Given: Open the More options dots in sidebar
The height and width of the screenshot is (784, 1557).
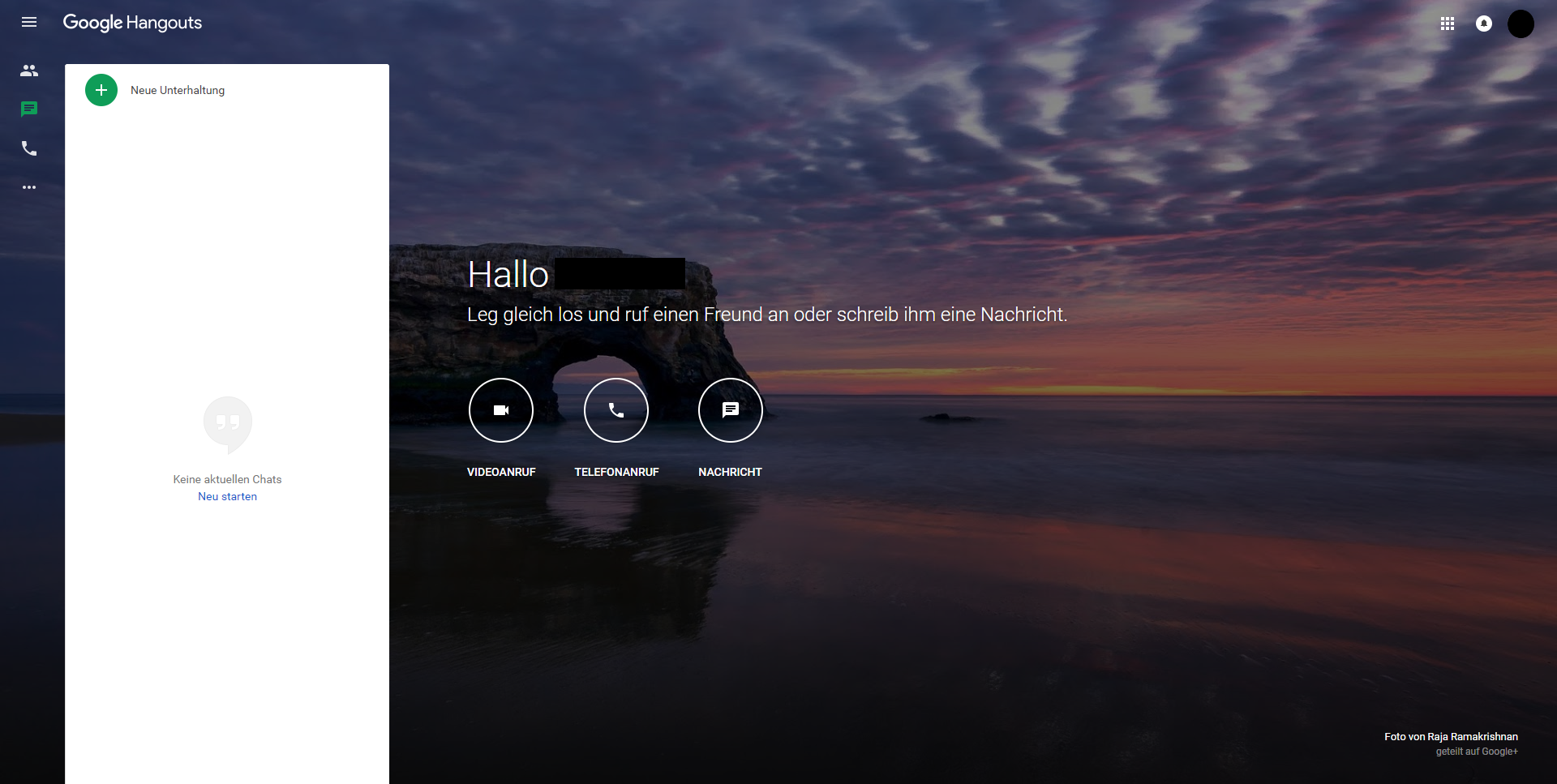Looking at the screenshot, I should (29, 187).
